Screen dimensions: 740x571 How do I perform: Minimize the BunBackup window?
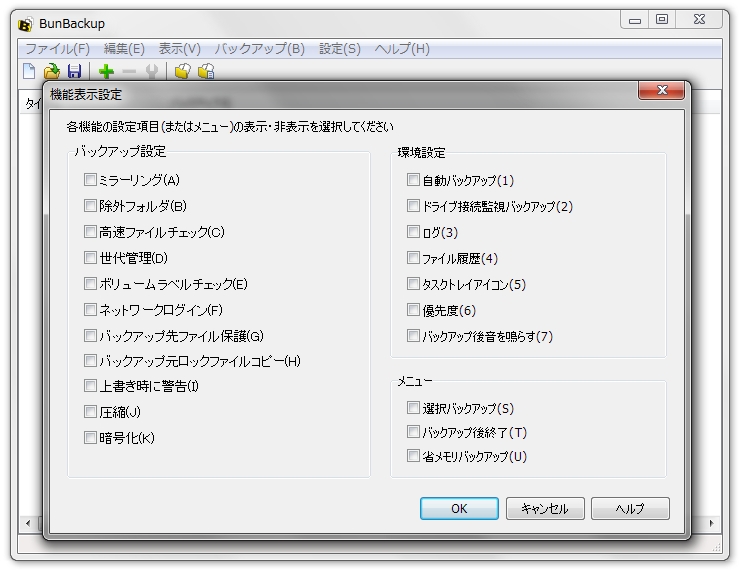(635, 20)
